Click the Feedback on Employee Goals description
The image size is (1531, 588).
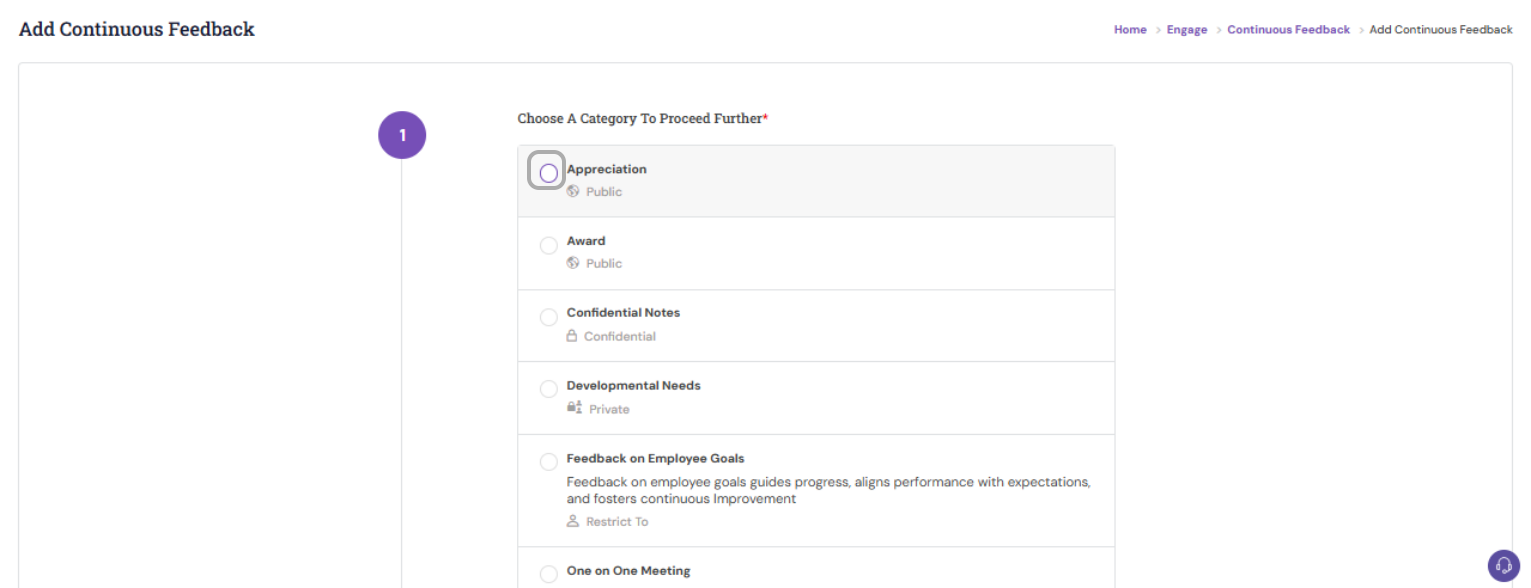(x=828, y=490)
